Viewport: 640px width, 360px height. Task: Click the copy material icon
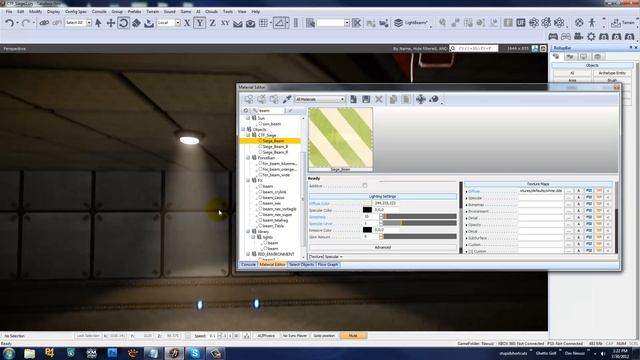393,99
